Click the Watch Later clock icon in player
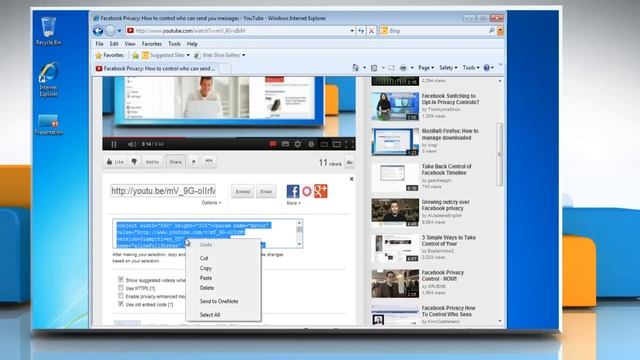 [311, 144]
